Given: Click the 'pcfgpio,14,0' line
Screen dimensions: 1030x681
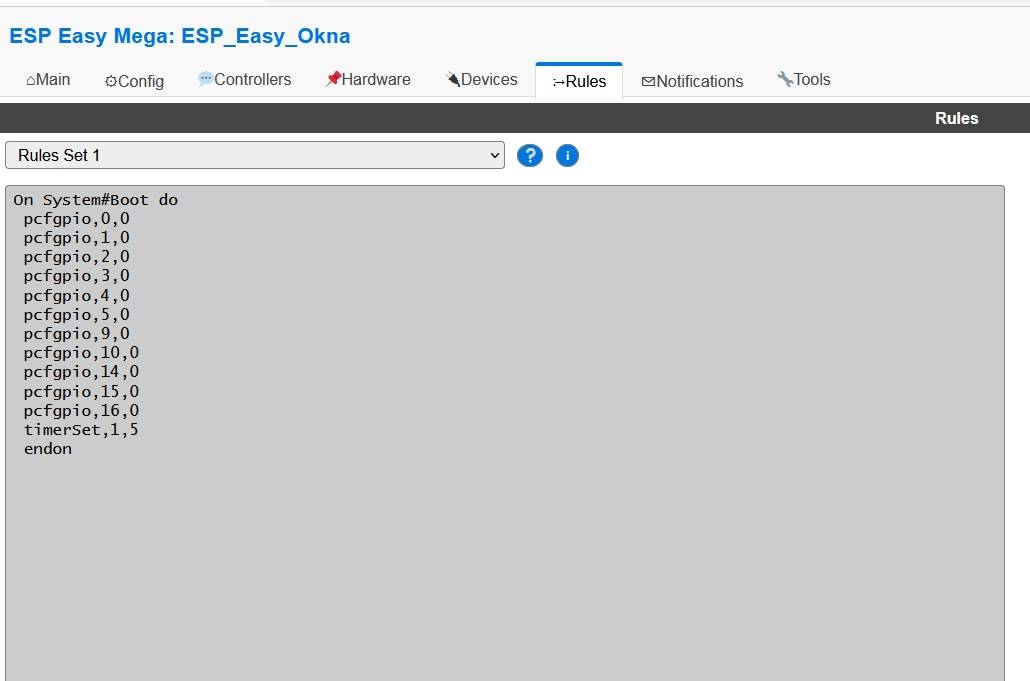Looking at the screenshot, I should (x=81, y=372).
